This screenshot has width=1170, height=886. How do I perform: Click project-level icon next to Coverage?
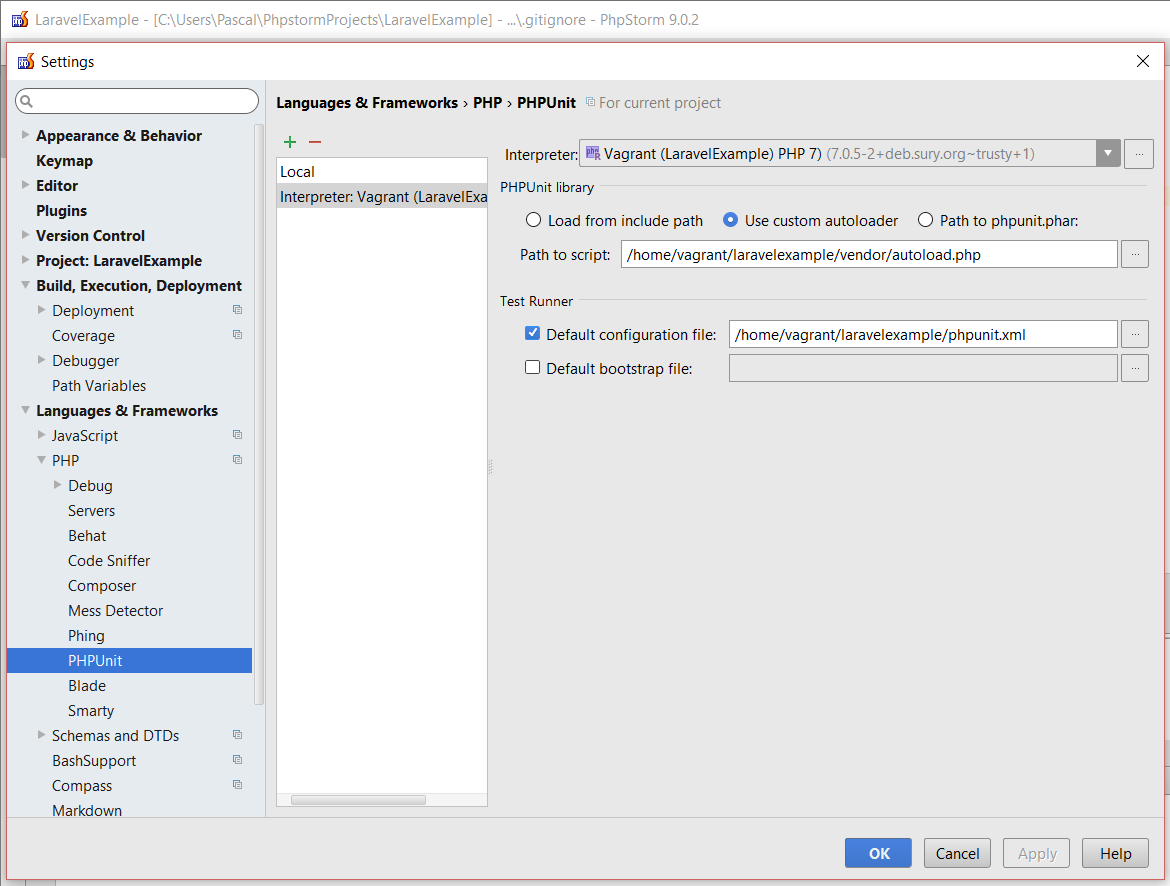(237, 335)
